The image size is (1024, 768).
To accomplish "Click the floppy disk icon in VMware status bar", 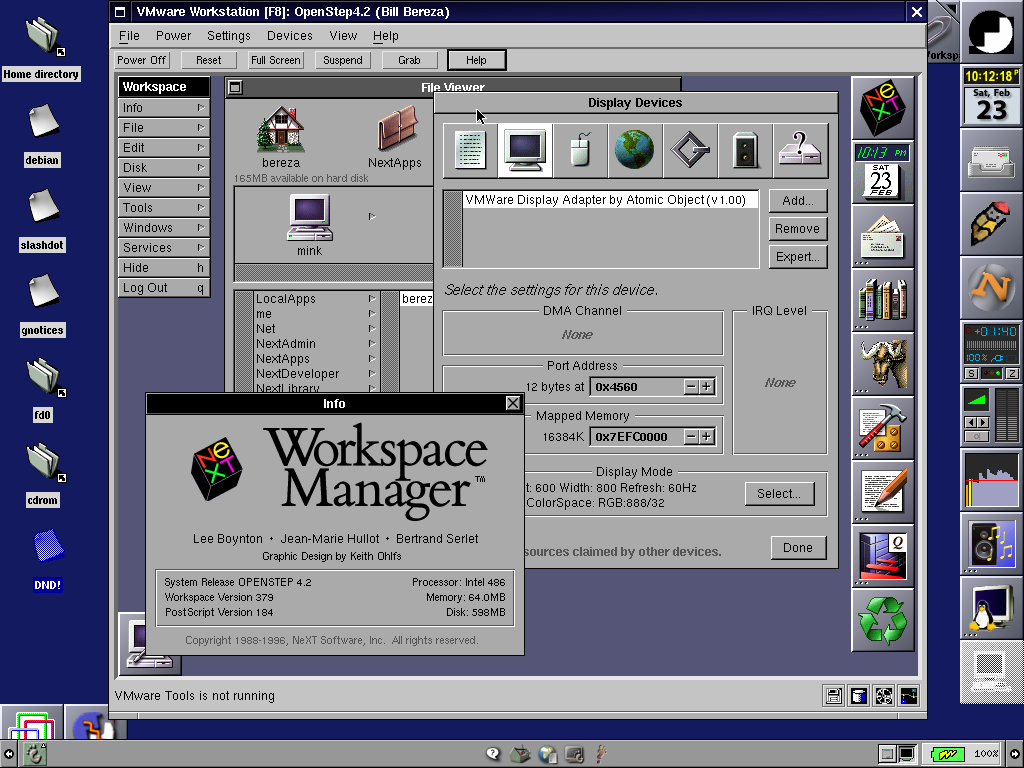I will coord(834,696).
